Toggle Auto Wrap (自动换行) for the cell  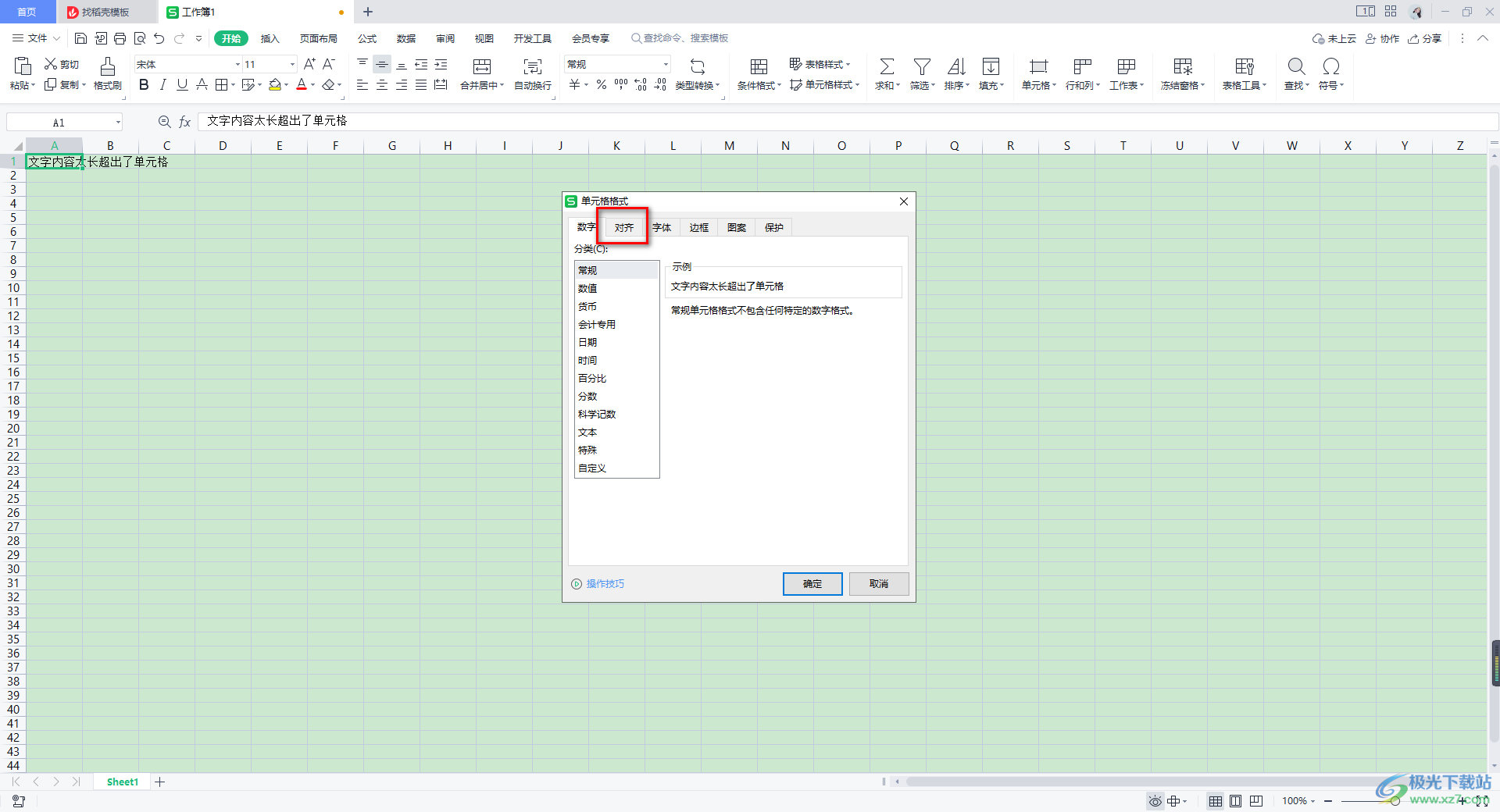[x=533, y=73]
